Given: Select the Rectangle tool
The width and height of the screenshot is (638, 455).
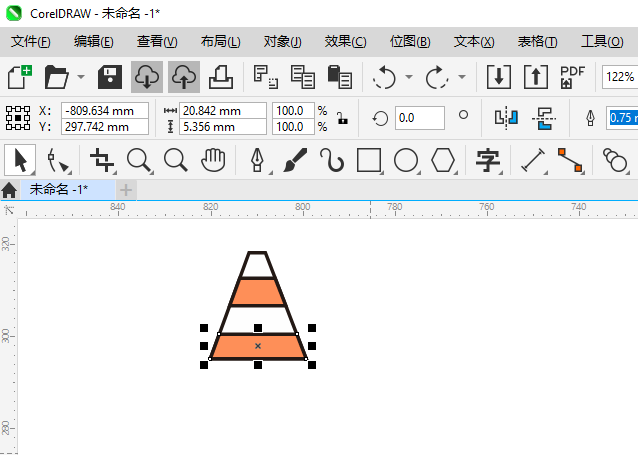Looking at the screenshot, I should point(369,160).
